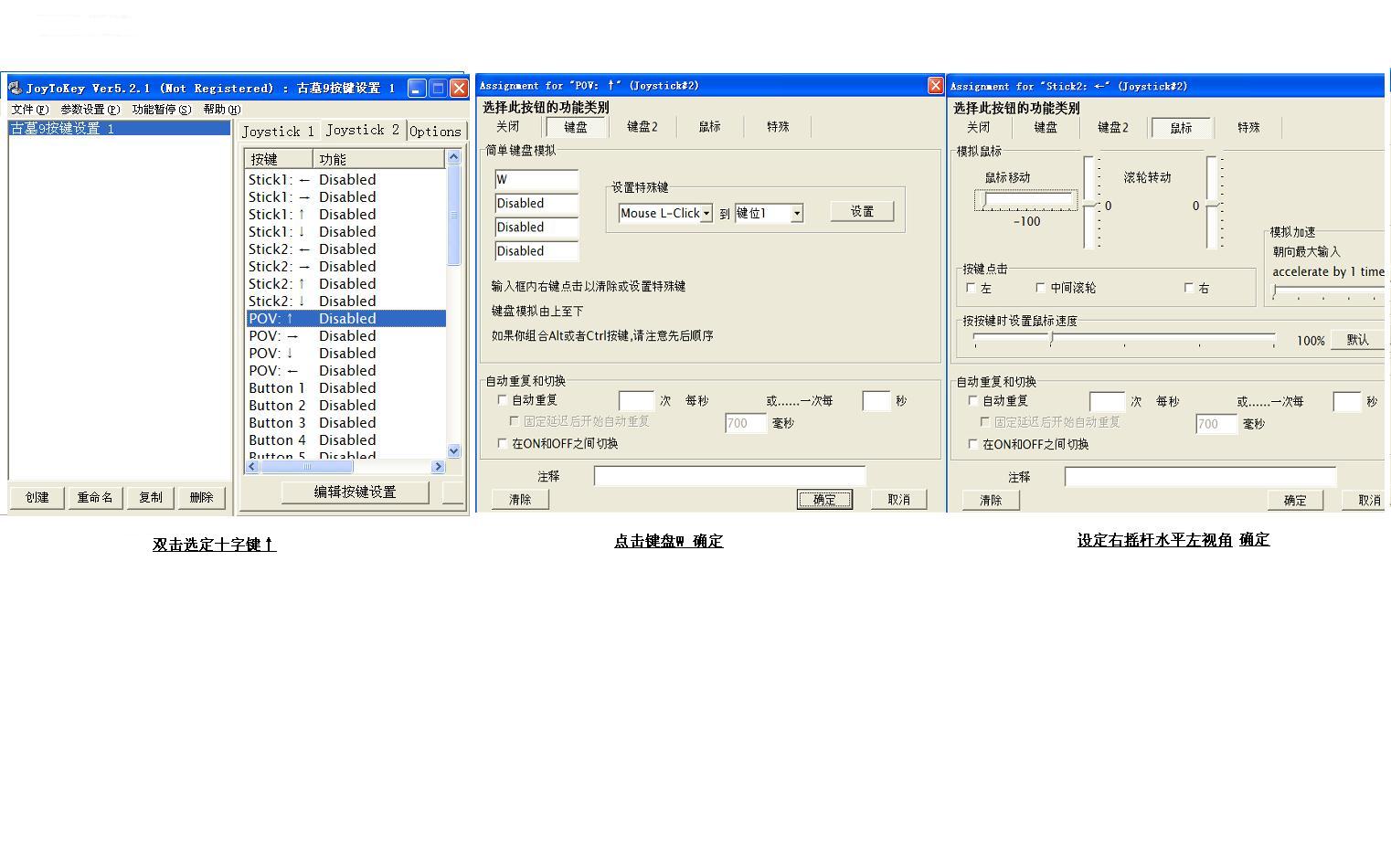Screen dimensions: 1391x868
Task: Click left arrow of horizontal list scrollbar
Action: tap(252, 466)
